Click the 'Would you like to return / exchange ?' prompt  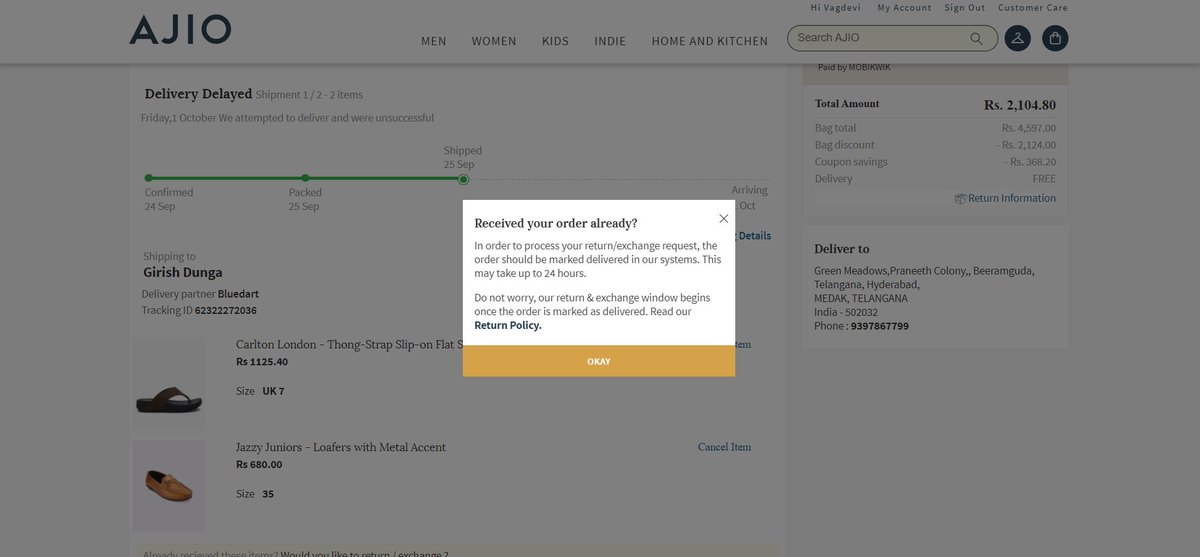[x=364, y=553]
